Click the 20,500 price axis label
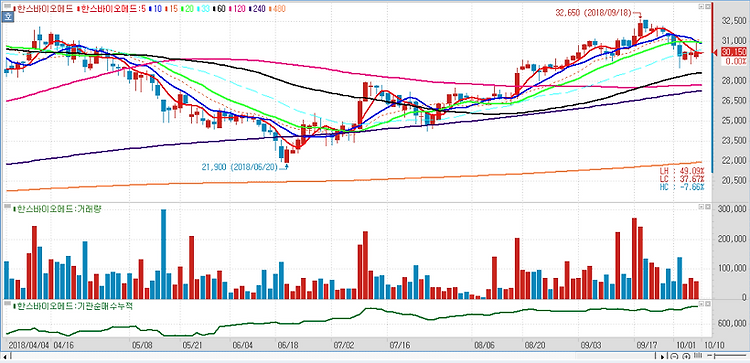 click(734, 180)
